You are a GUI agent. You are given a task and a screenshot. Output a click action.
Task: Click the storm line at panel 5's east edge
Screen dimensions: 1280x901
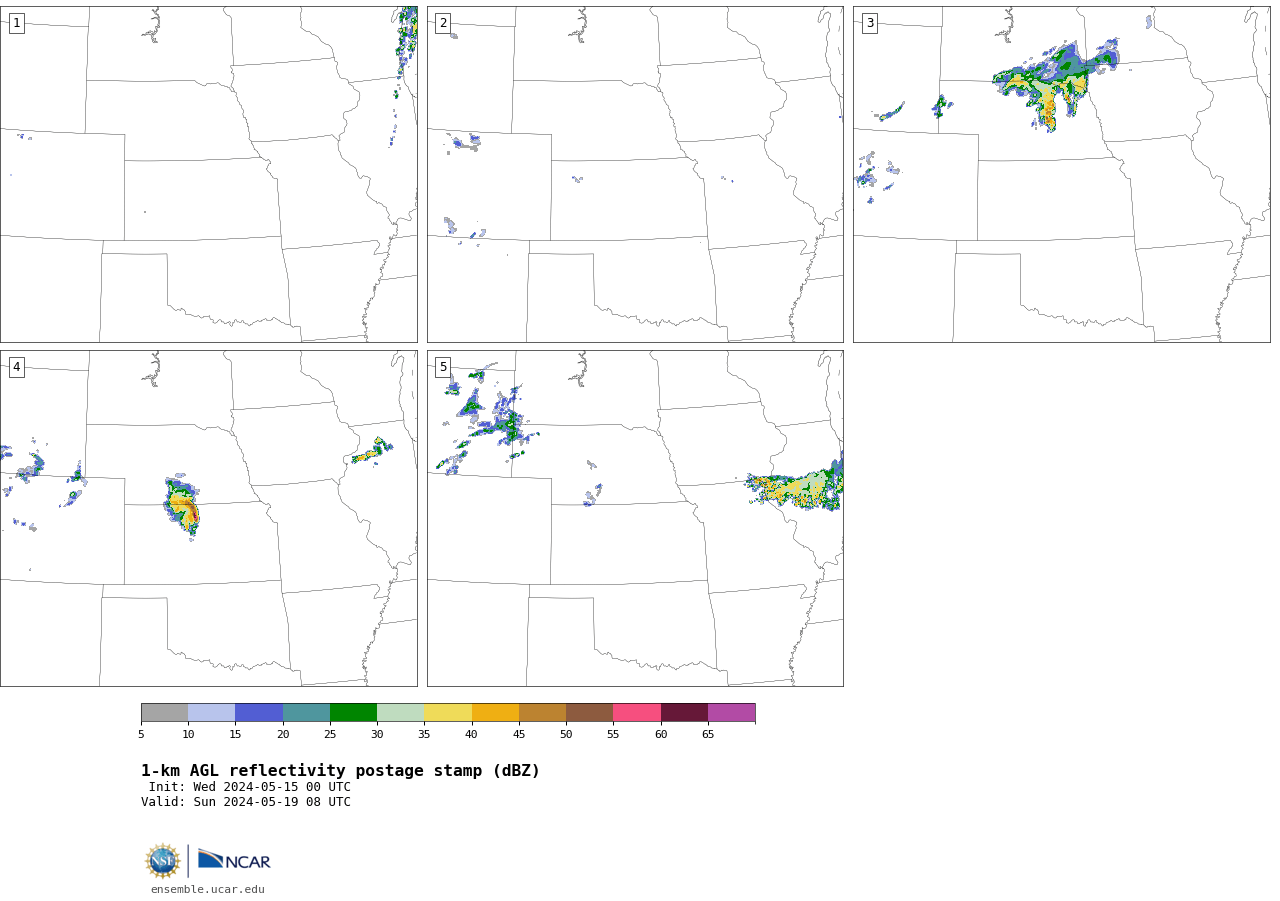[x=797, y=486]
